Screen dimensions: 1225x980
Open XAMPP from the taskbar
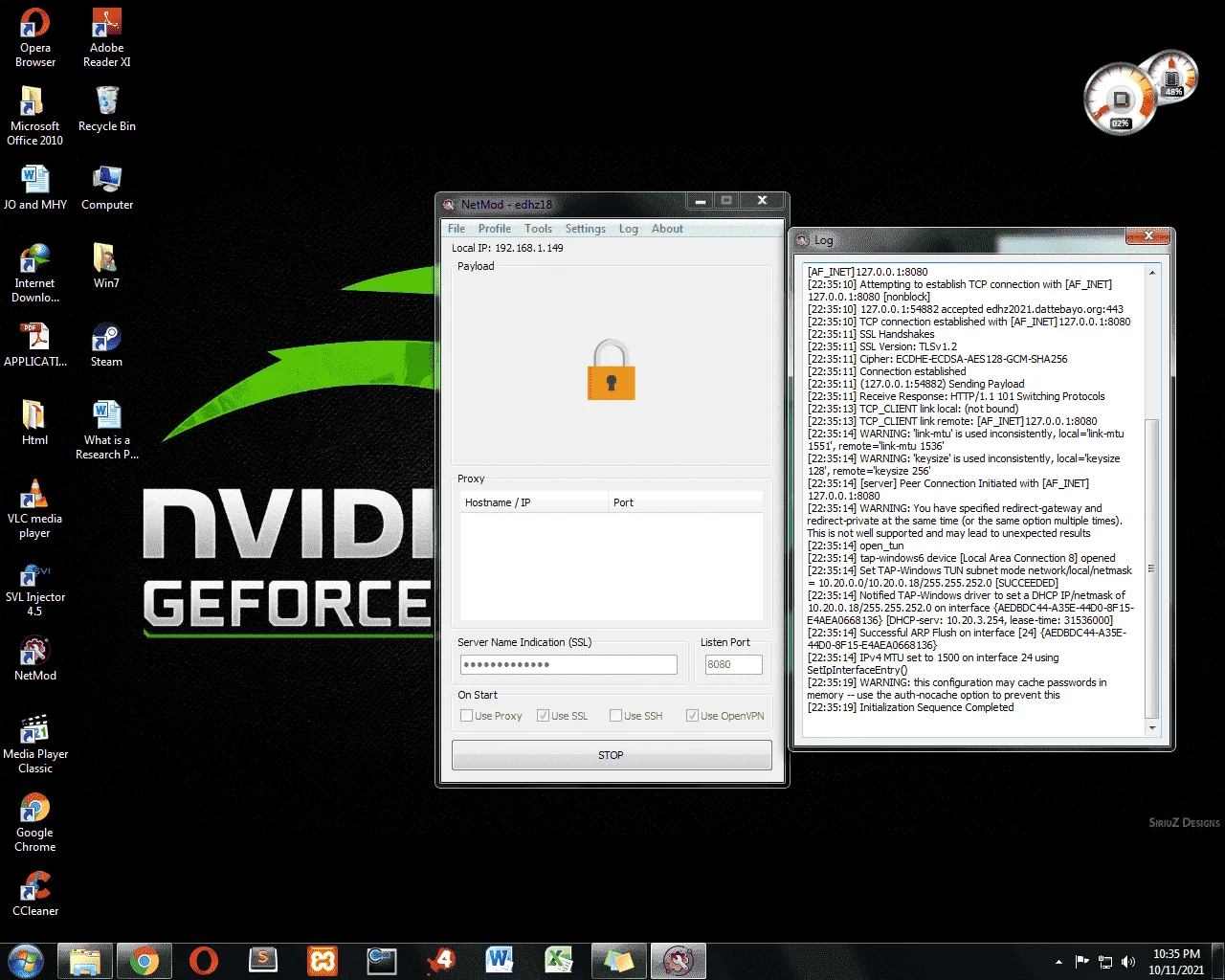click(x=323, y=960)
